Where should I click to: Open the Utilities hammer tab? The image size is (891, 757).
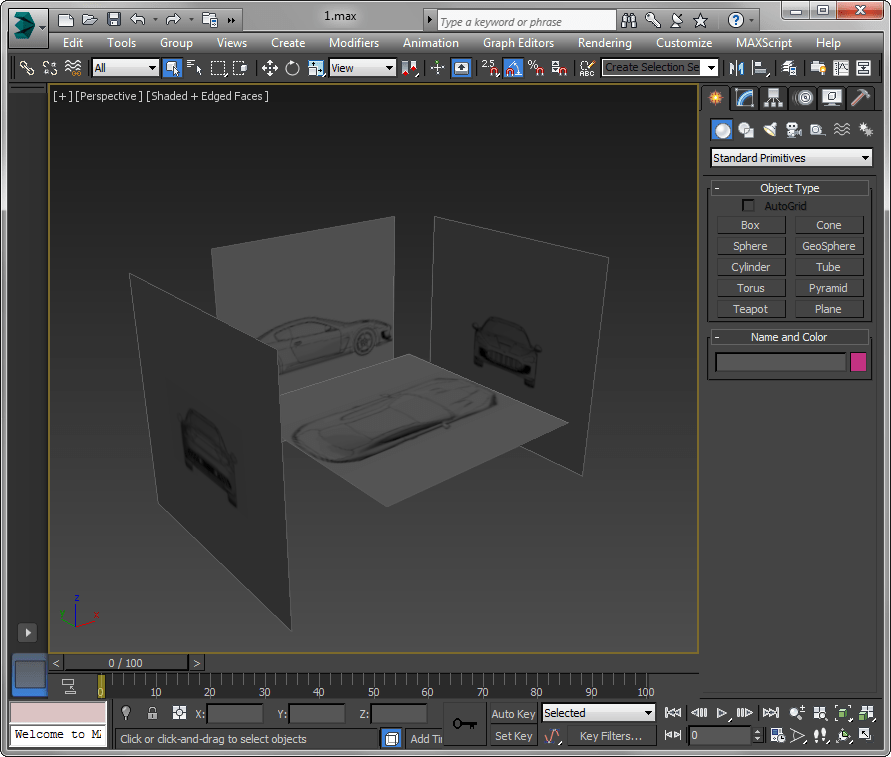click(860, 98)
